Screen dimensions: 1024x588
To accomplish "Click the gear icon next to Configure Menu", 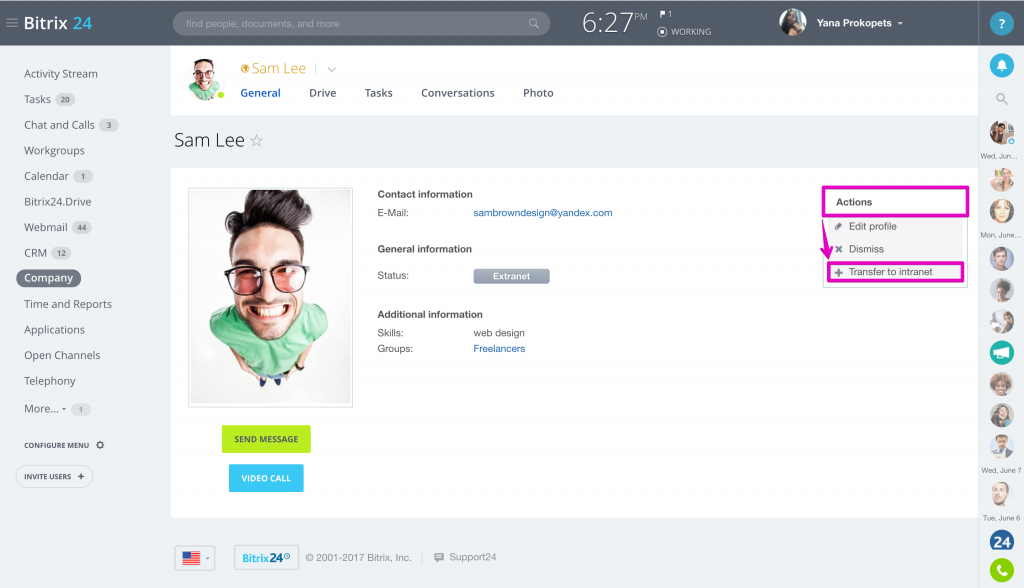I will 100,445.
